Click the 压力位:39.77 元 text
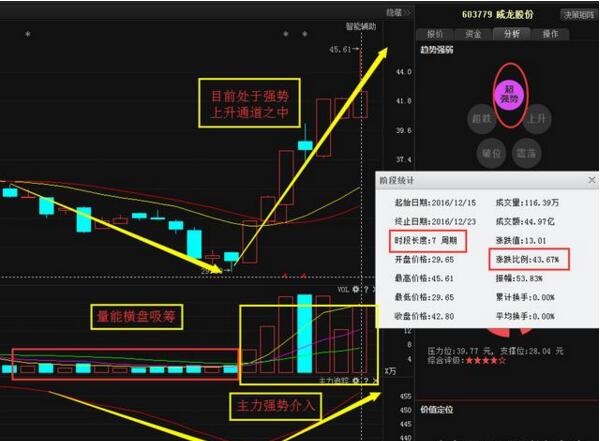 460,351
